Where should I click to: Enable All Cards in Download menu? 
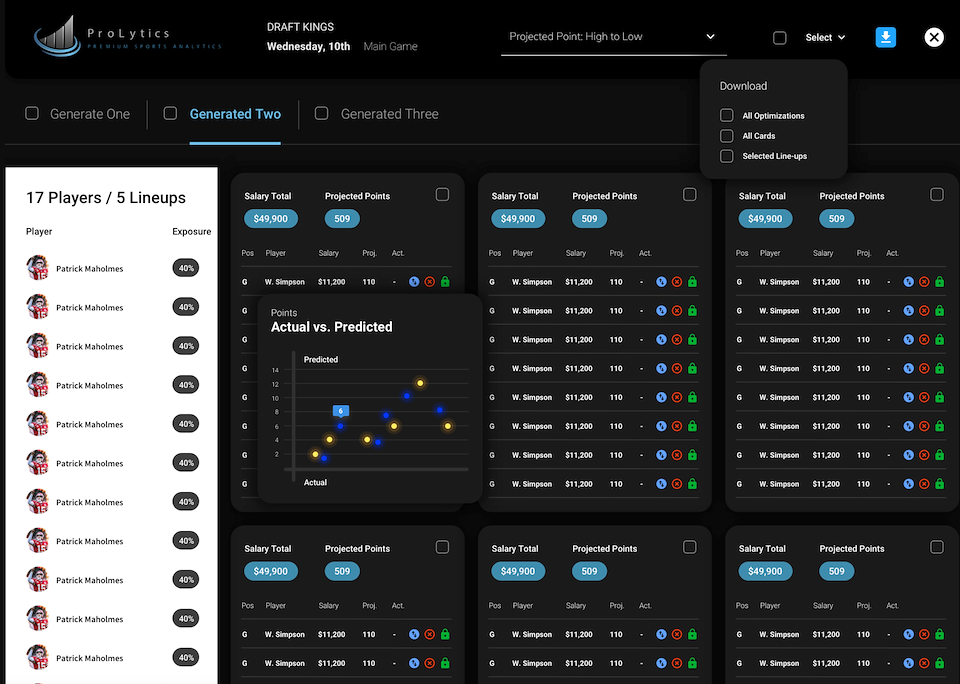pos(727,135)
